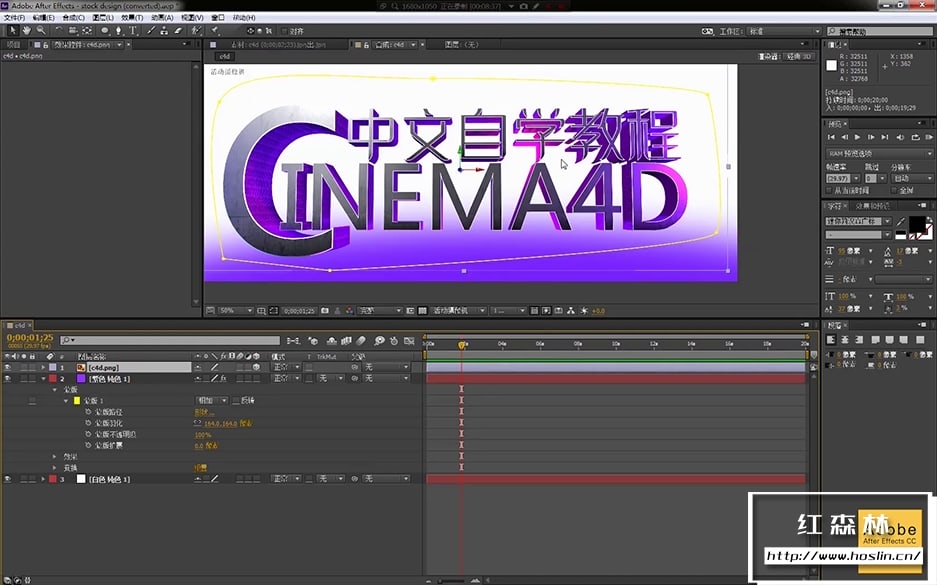Jump to last frame in Preview panel
Screen dimensions: 937x585
tap(885, 137)
